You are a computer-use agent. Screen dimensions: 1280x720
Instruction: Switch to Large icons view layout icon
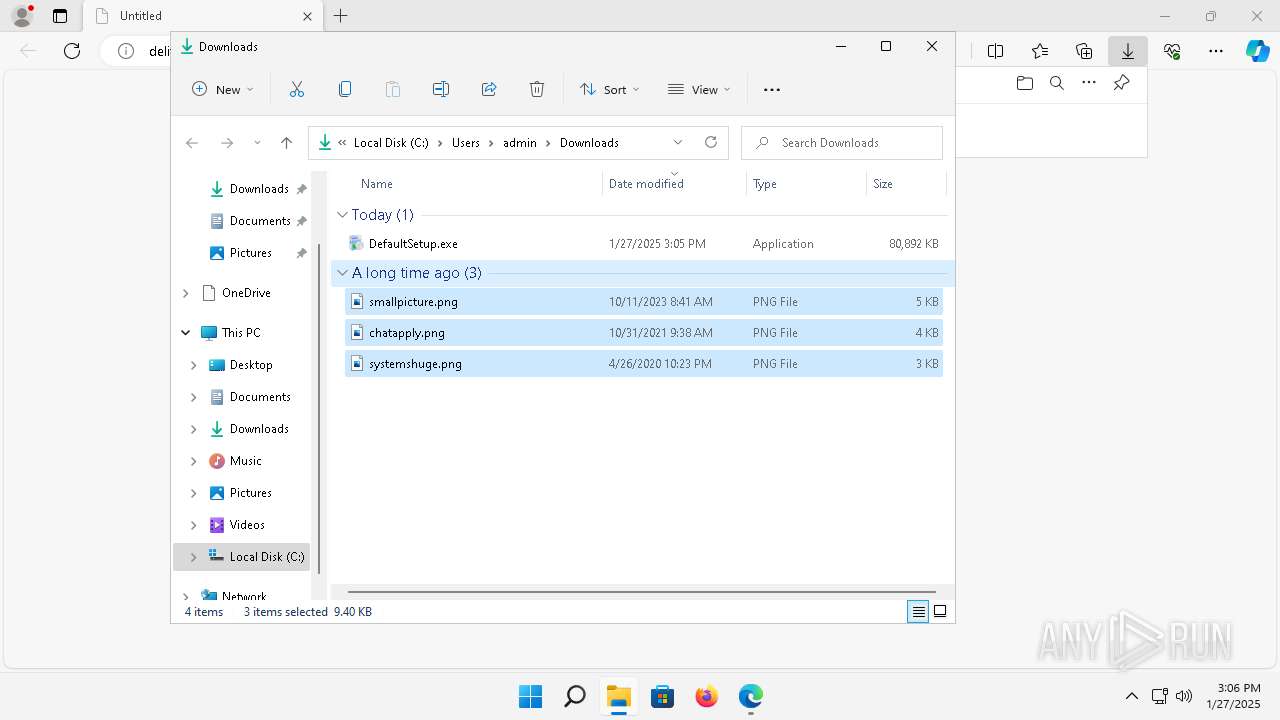pos(940,612)
